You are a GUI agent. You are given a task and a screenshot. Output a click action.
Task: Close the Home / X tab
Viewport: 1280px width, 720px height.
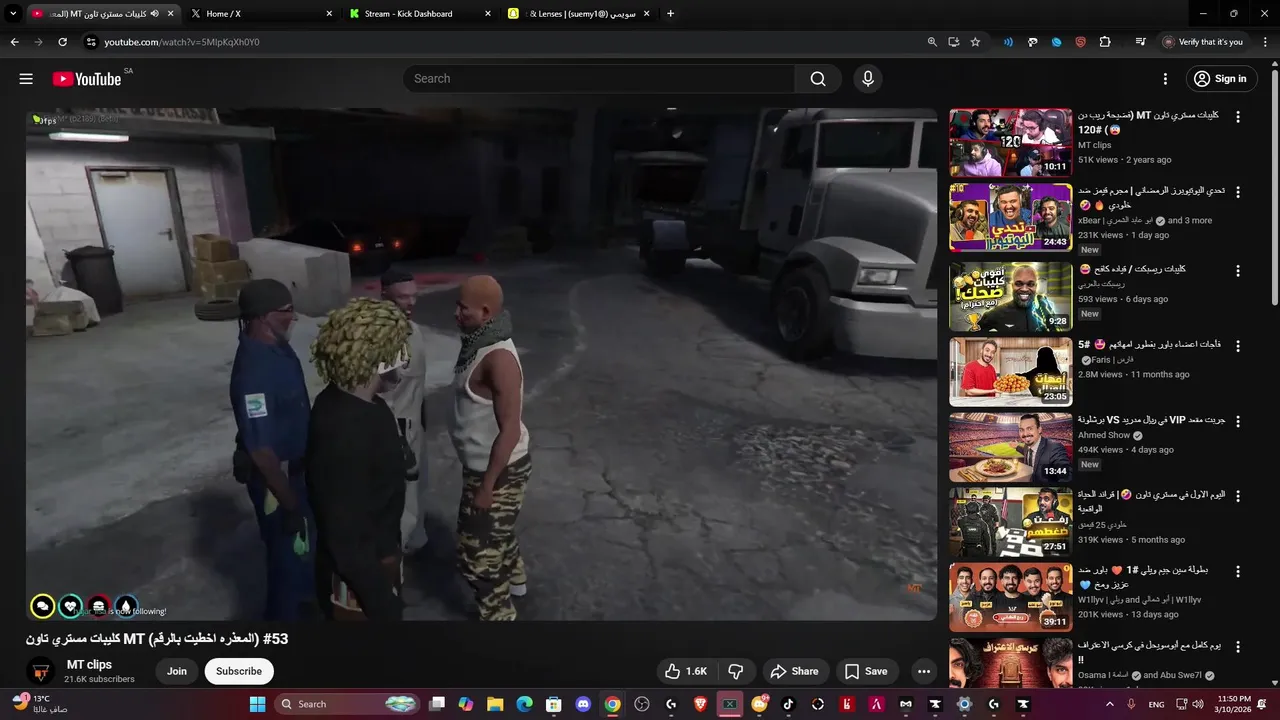(x=329, y=14)
